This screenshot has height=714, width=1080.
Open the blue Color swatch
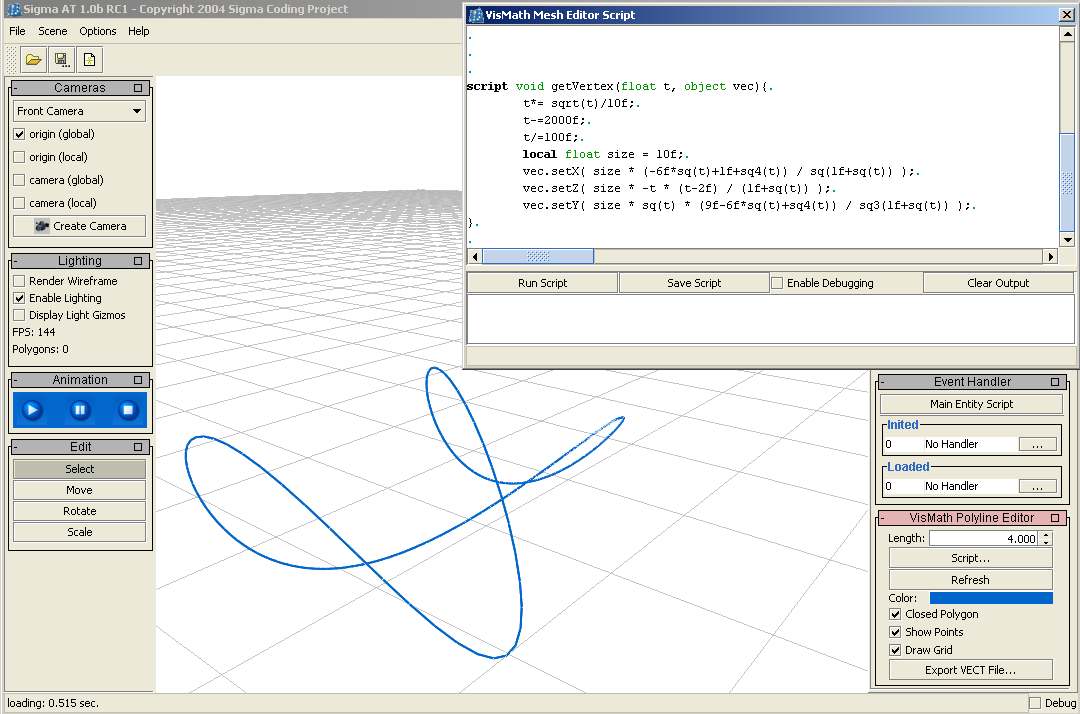coord(991,598)
